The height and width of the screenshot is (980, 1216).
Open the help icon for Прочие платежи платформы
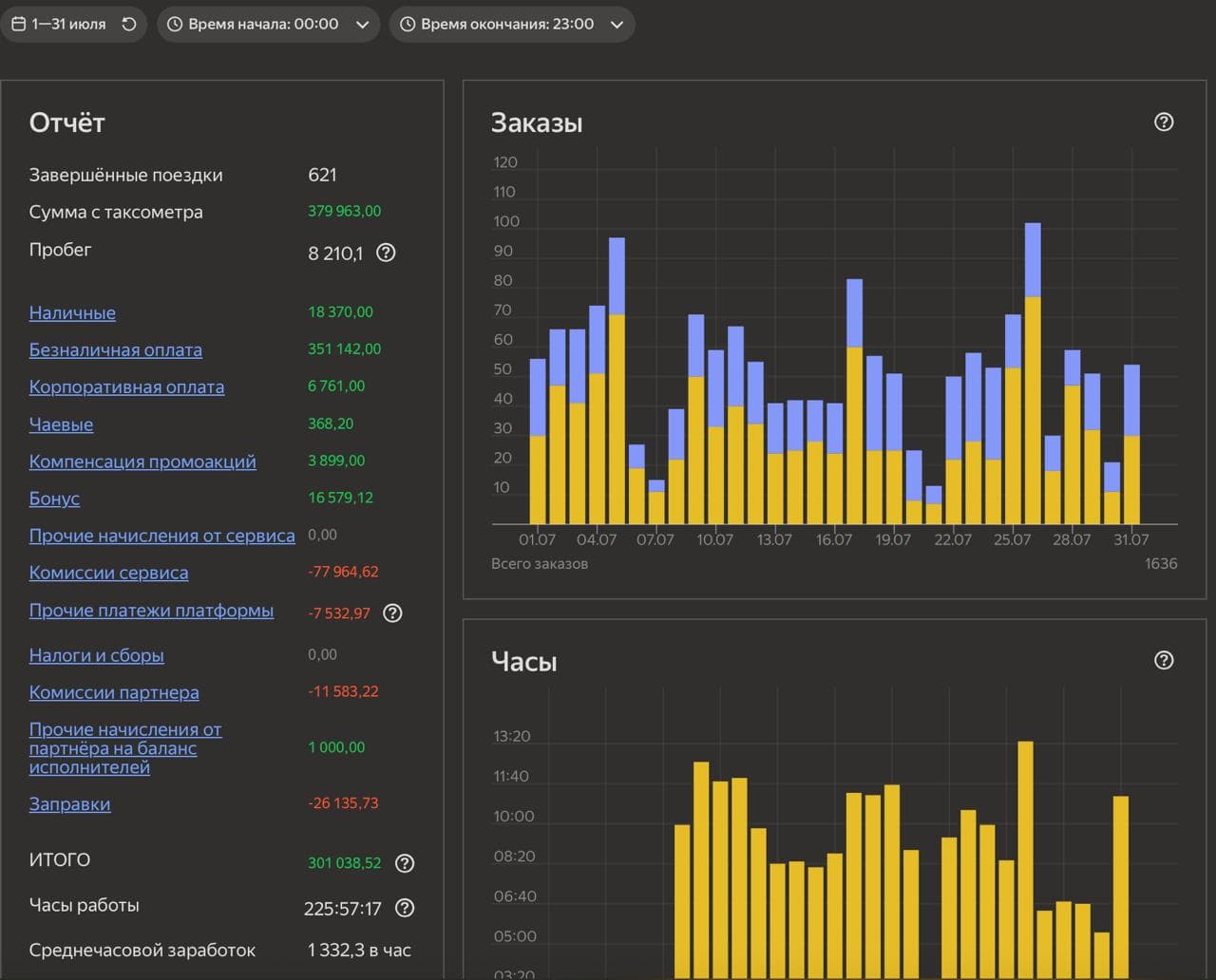pyautogui.click(x=392, y=612)
